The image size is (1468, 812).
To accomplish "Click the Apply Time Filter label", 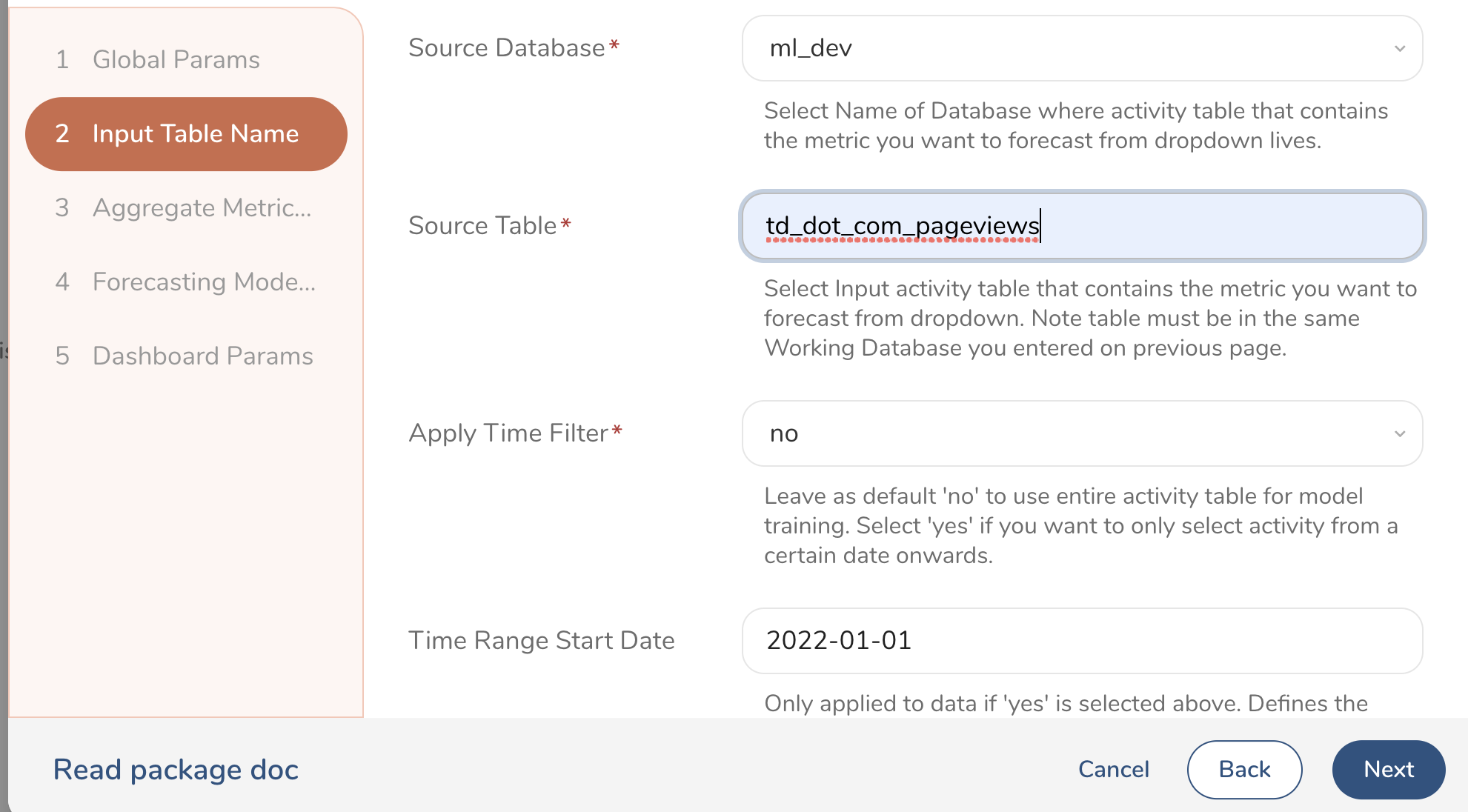I will pyautogui.click(x=508, y=433).
